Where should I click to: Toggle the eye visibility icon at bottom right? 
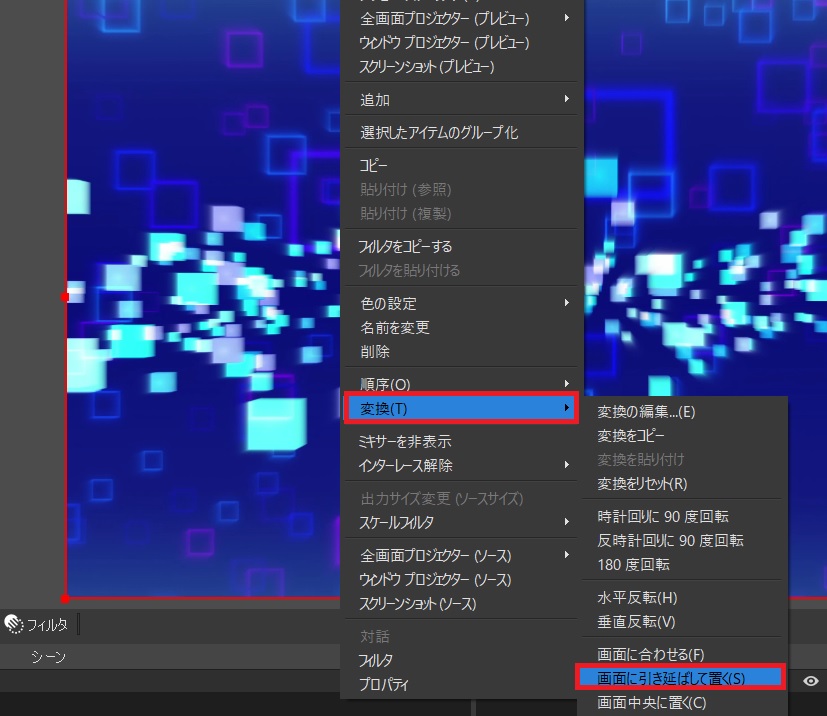[x=811, y=681]
